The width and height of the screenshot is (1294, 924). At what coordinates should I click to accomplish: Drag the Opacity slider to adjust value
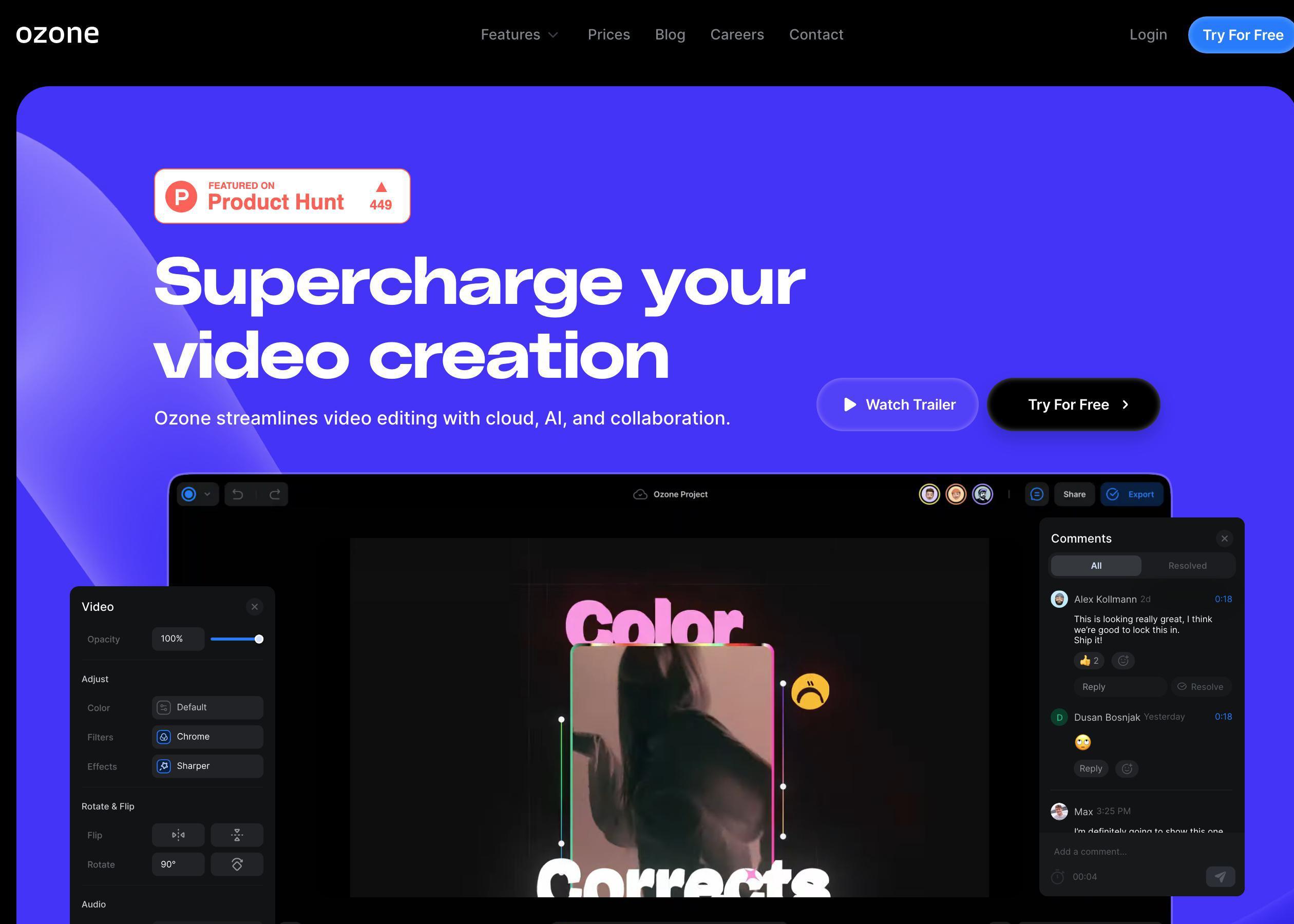pos(259,638)
